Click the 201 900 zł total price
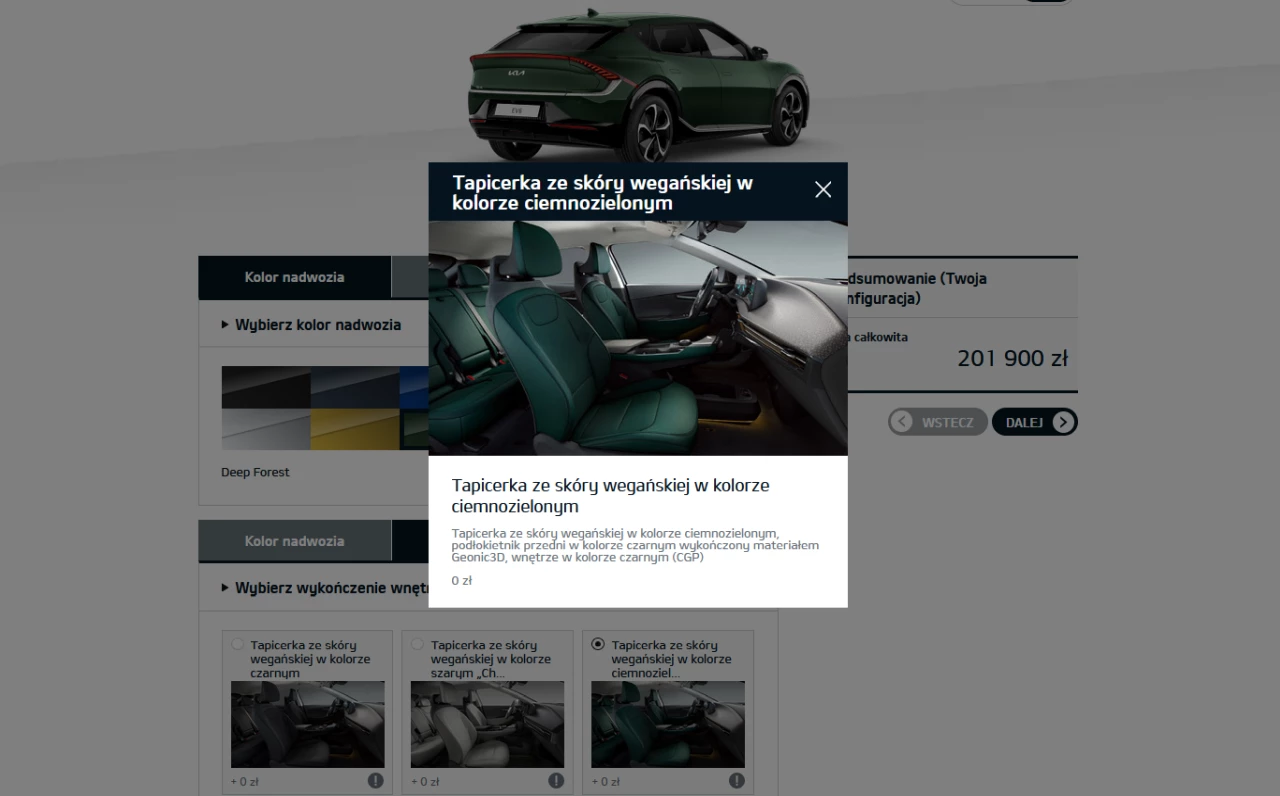1280x796 pixels. coord(1012,358)
